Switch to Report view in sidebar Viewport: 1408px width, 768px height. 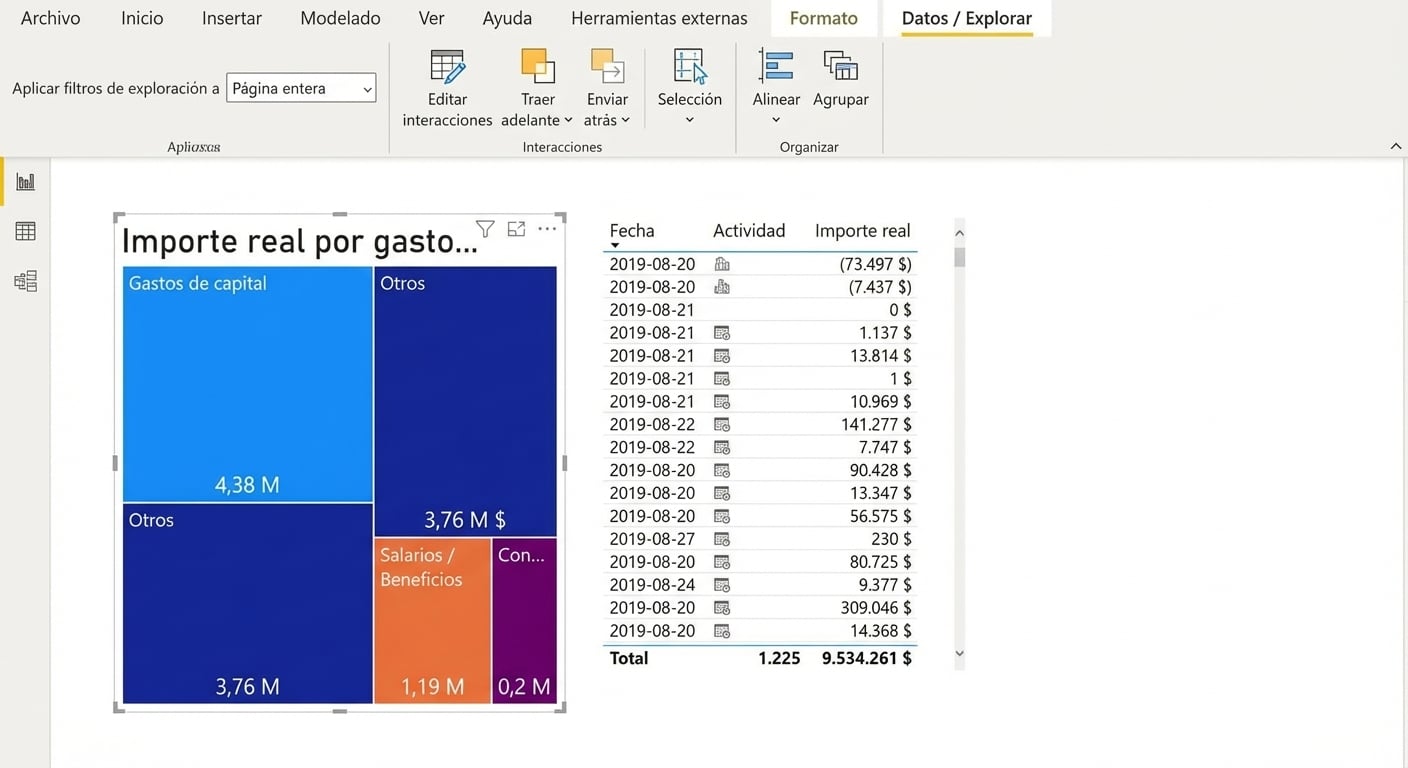(25, 182)
